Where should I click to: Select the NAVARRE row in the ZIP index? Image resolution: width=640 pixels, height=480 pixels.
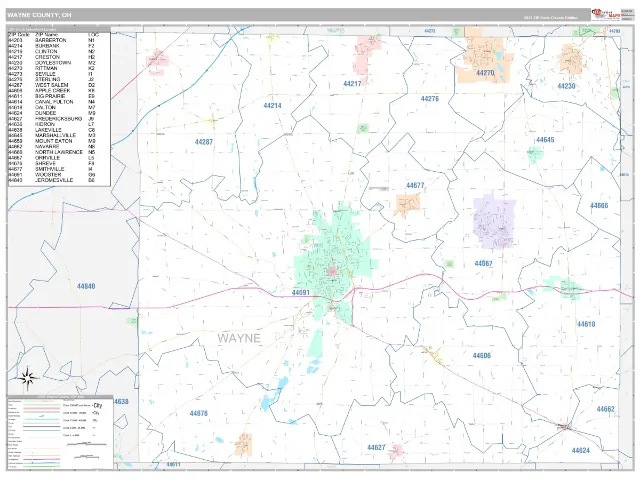(52, 147)
